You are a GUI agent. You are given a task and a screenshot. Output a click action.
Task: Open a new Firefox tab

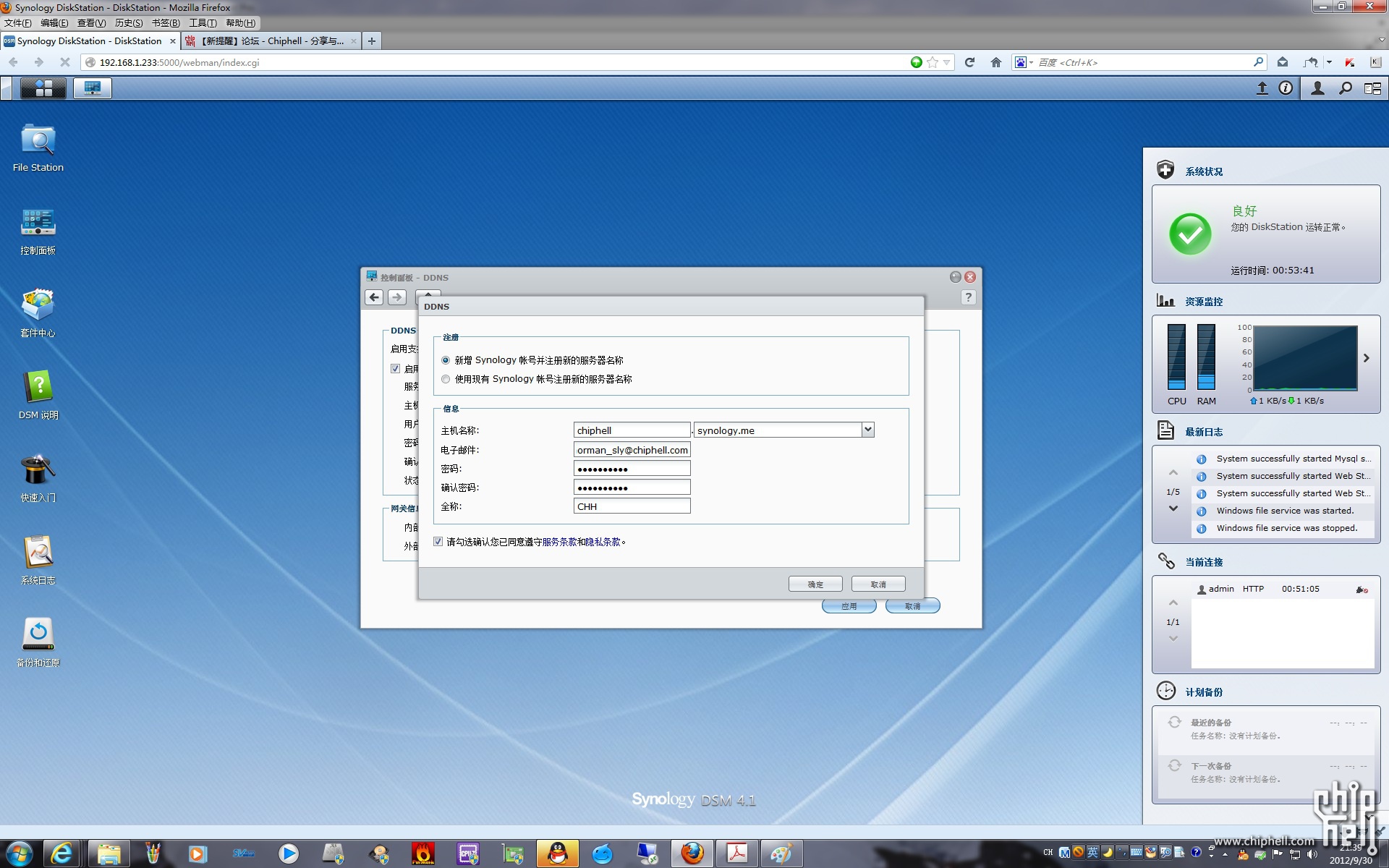pos(371,41)
